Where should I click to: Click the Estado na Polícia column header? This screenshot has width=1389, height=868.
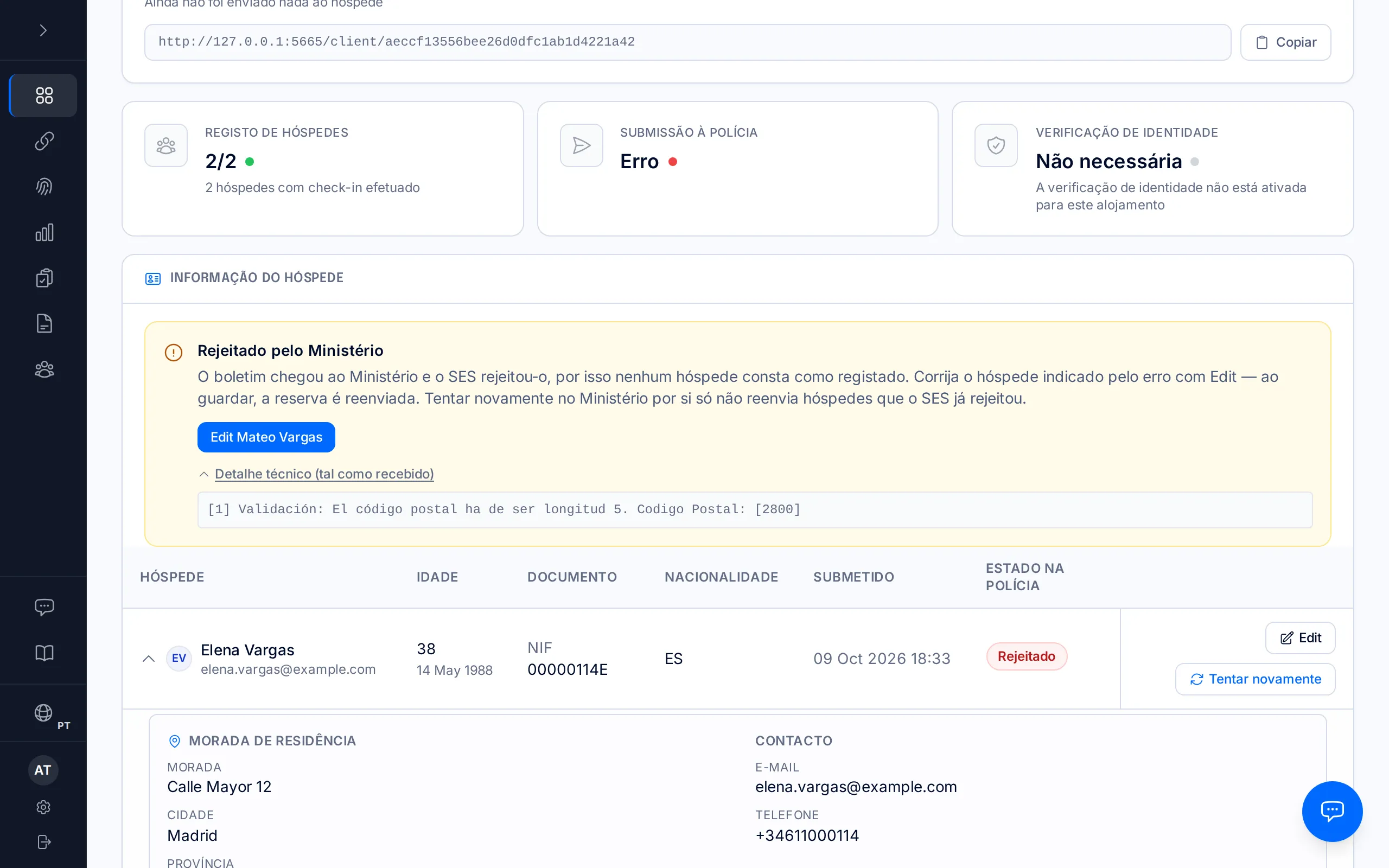coord(1024,577)
